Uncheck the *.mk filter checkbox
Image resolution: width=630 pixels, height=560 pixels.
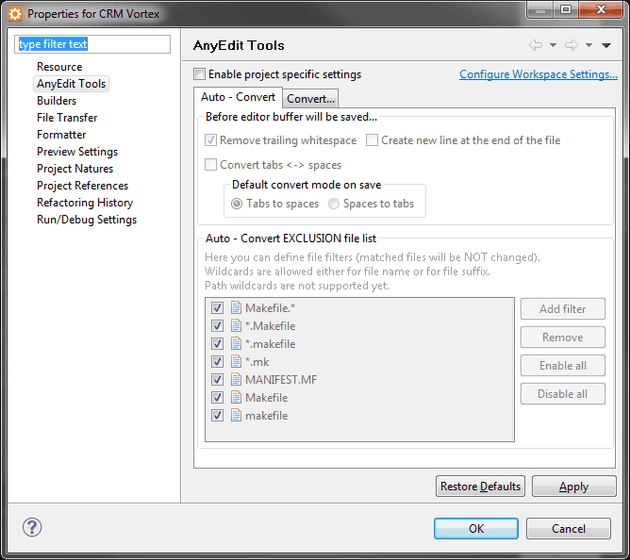(x=217, y=362)
